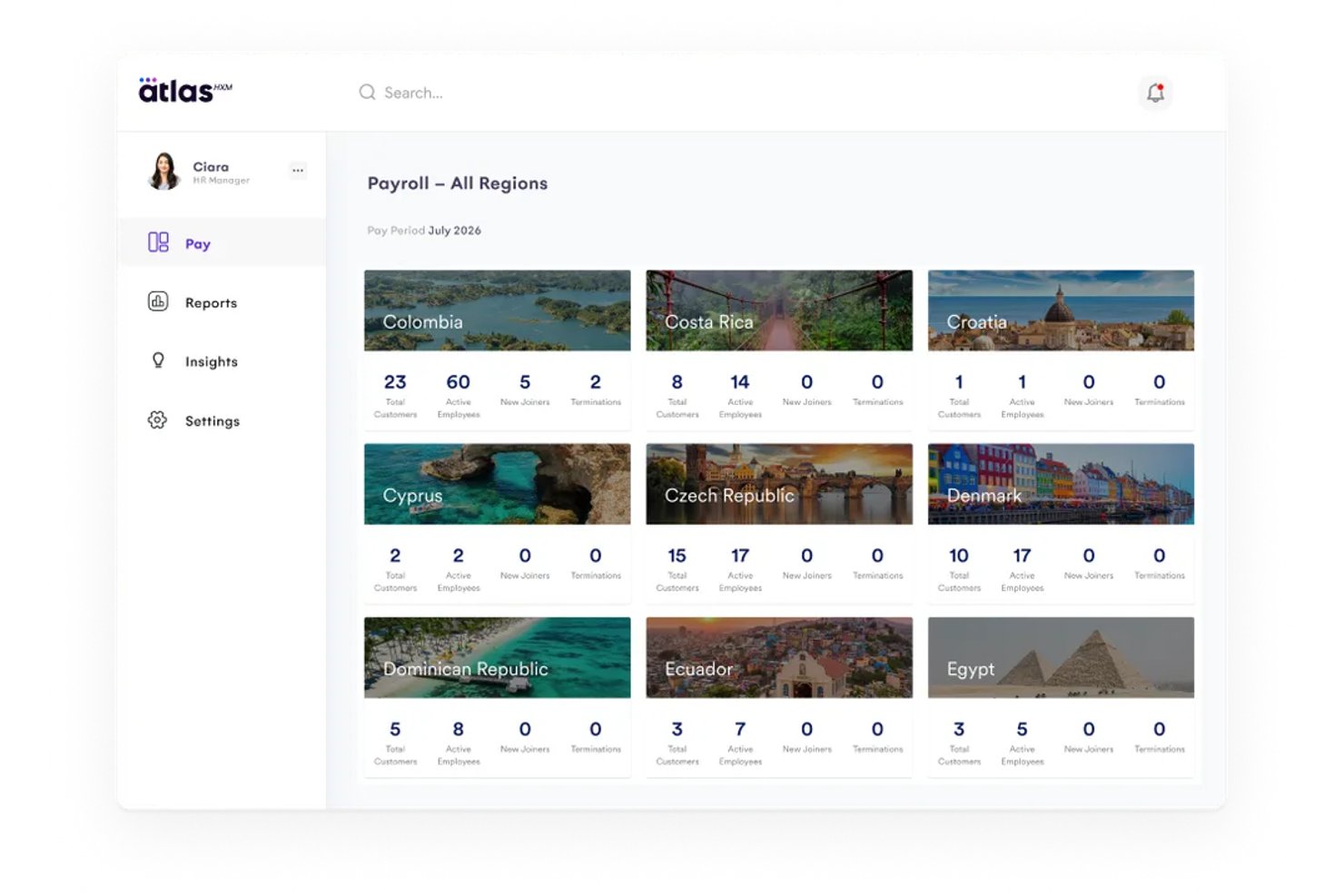Image resolution: width=1344 pixels, height=896 pixels.
Task: Open the three-dot menu next to Ciara
Action: click(298, 171)
